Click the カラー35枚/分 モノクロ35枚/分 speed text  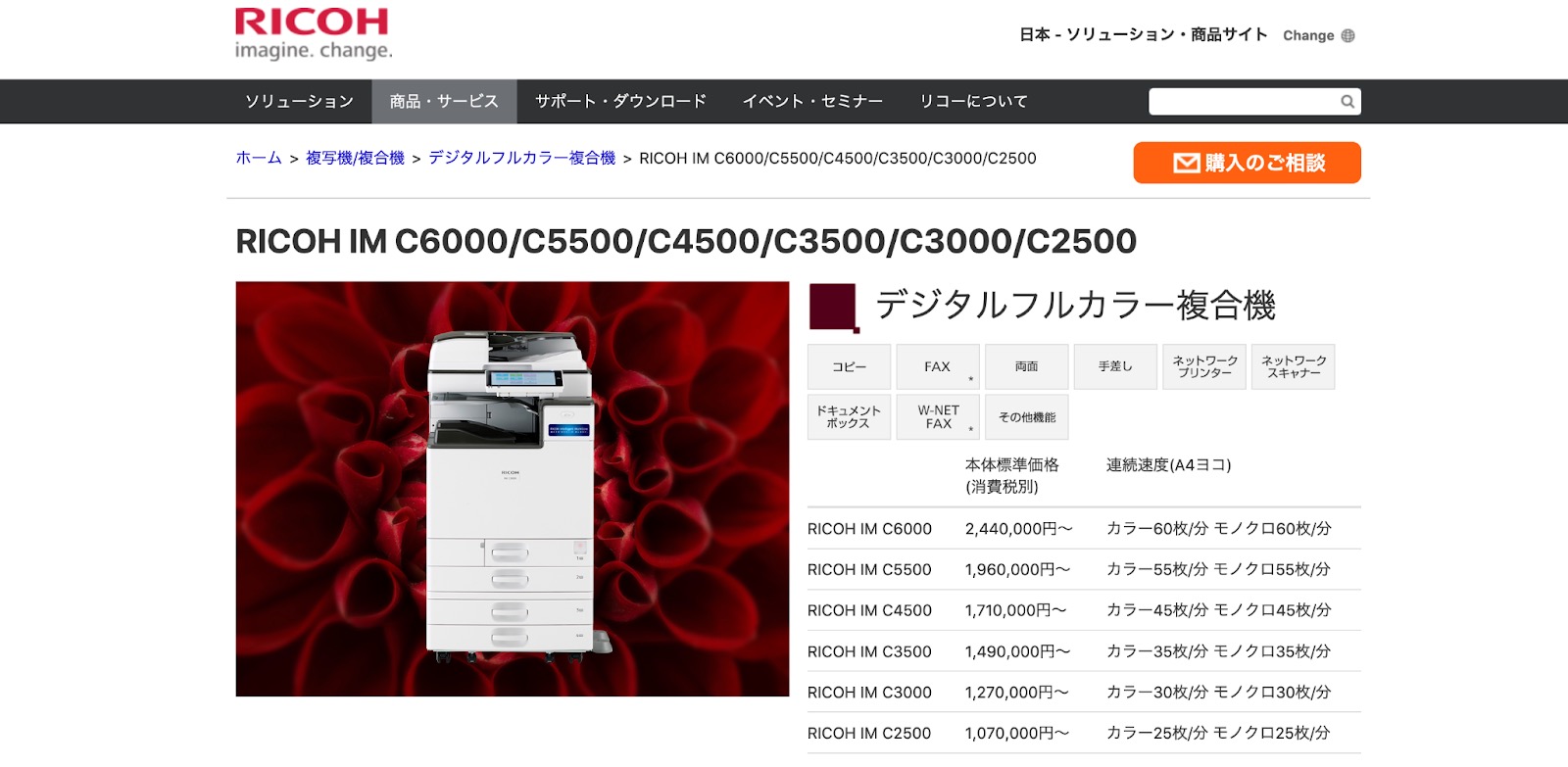coord(1218,651)
